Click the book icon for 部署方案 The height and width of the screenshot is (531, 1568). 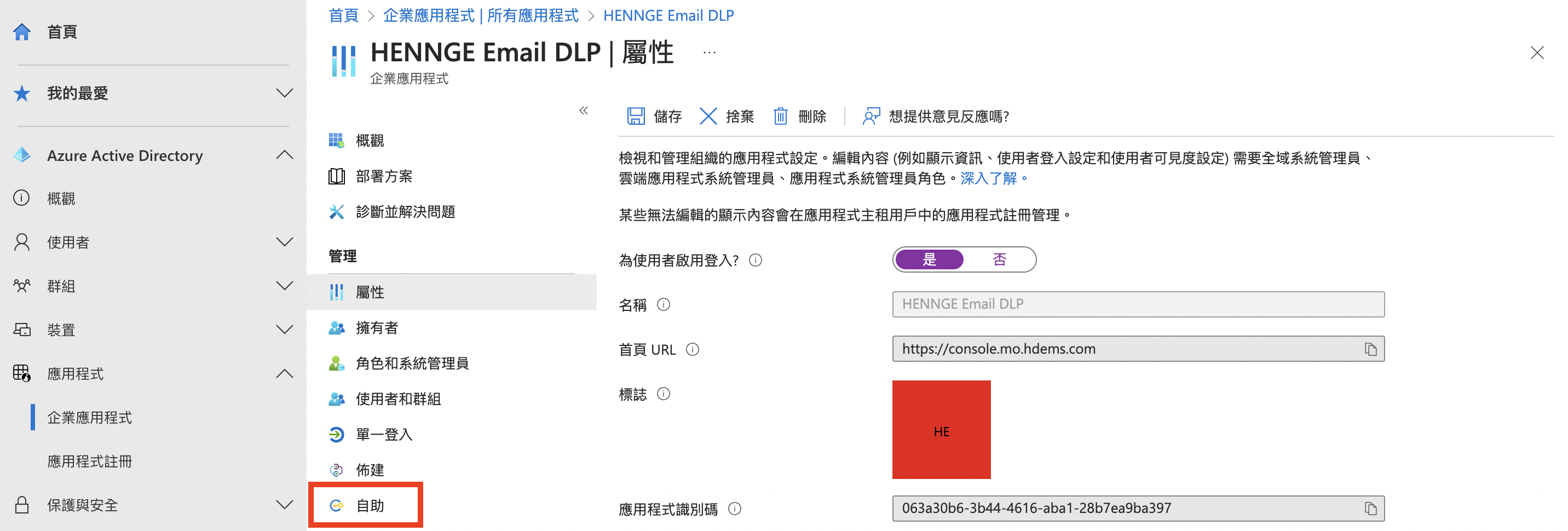(x=337, y=176)
